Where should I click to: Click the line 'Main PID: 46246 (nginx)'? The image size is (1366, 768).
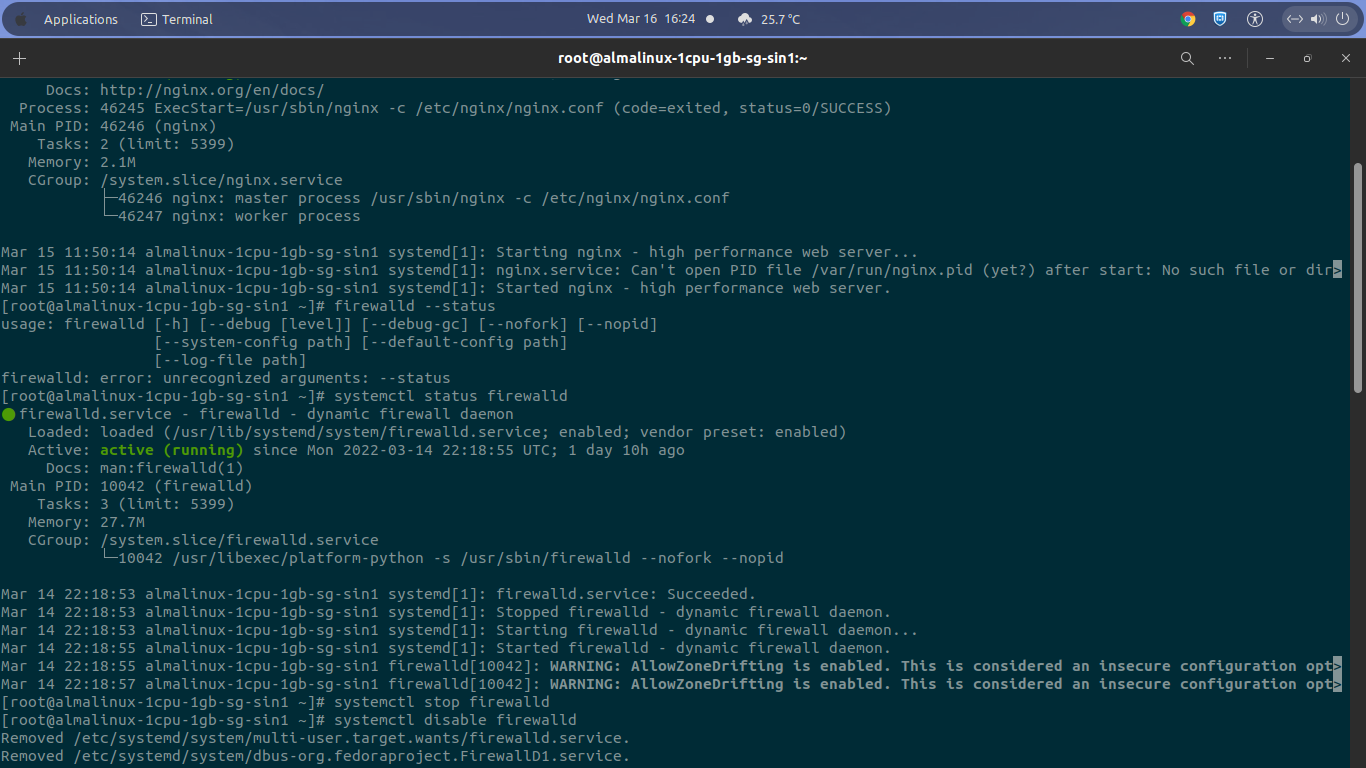113,126
